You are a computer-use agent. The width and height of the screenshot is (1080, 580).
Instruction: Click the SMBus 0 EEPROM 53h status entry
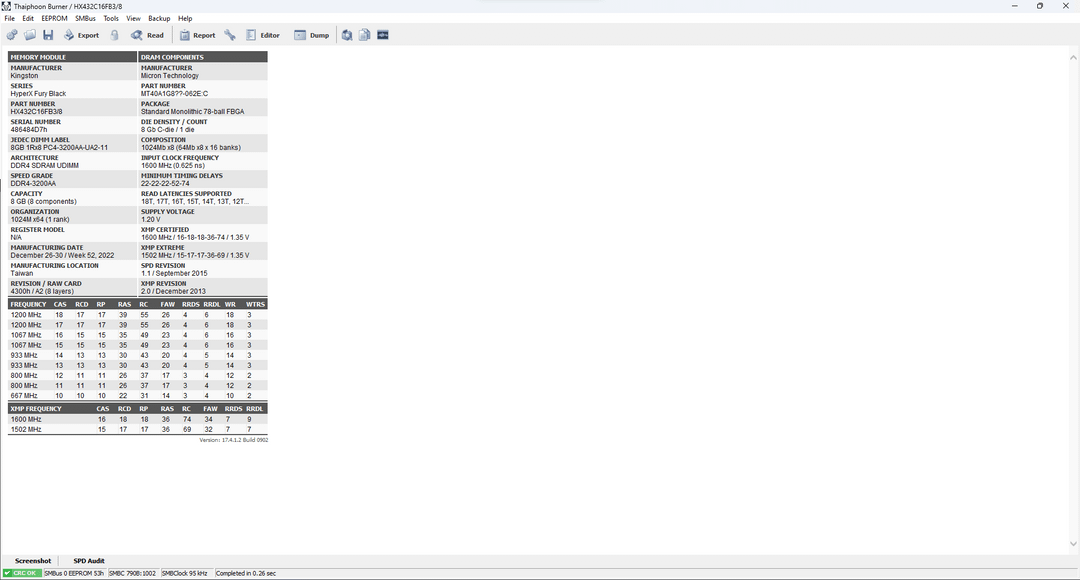point(74,573)
